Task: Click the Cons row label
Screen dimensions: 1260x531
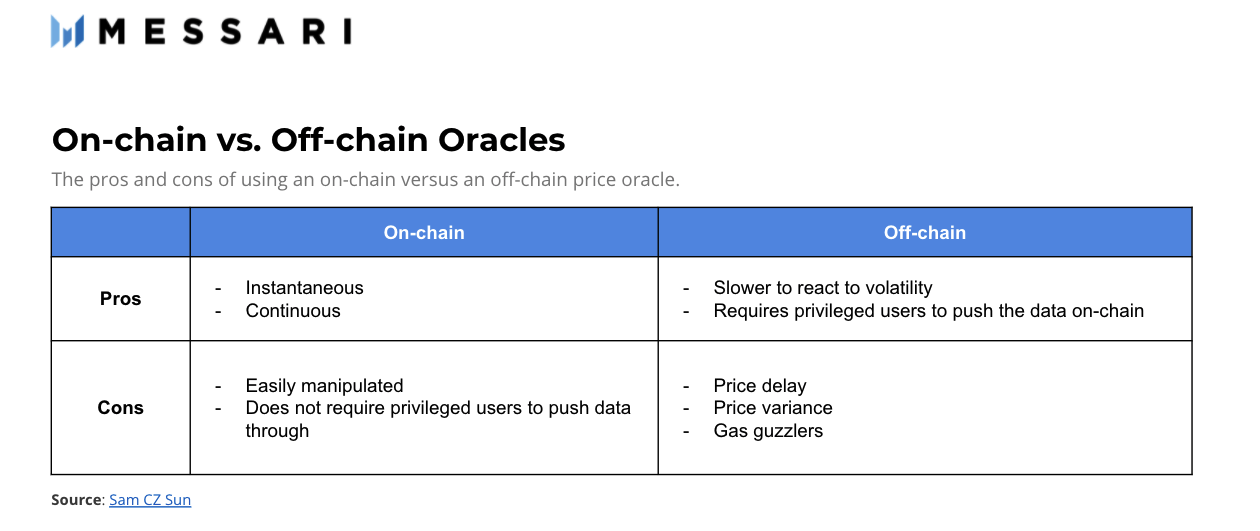Action: click(x=120, y=408)
